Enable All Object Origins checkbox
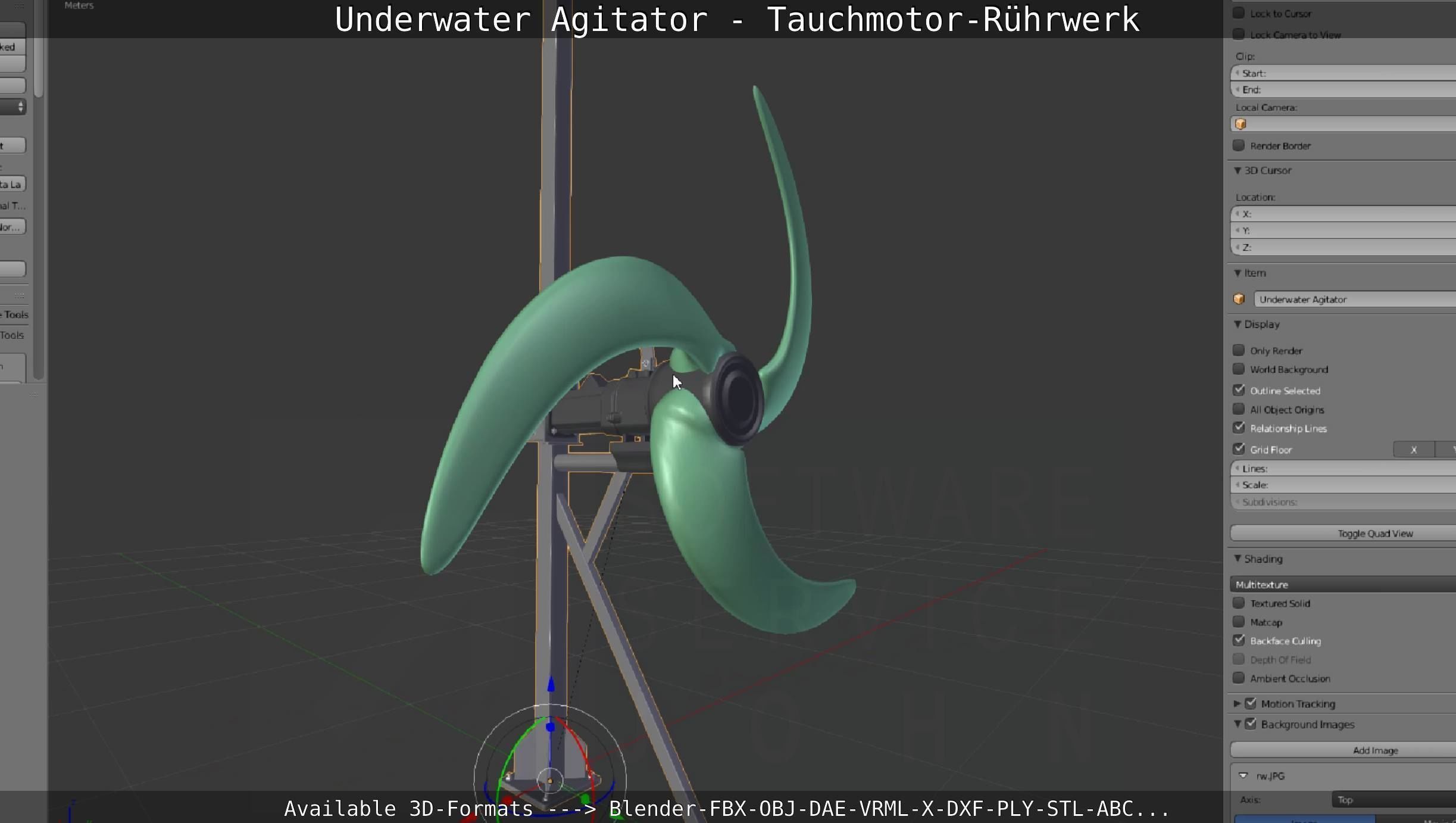The image size is (1456, 823). tap(1239, 409)
